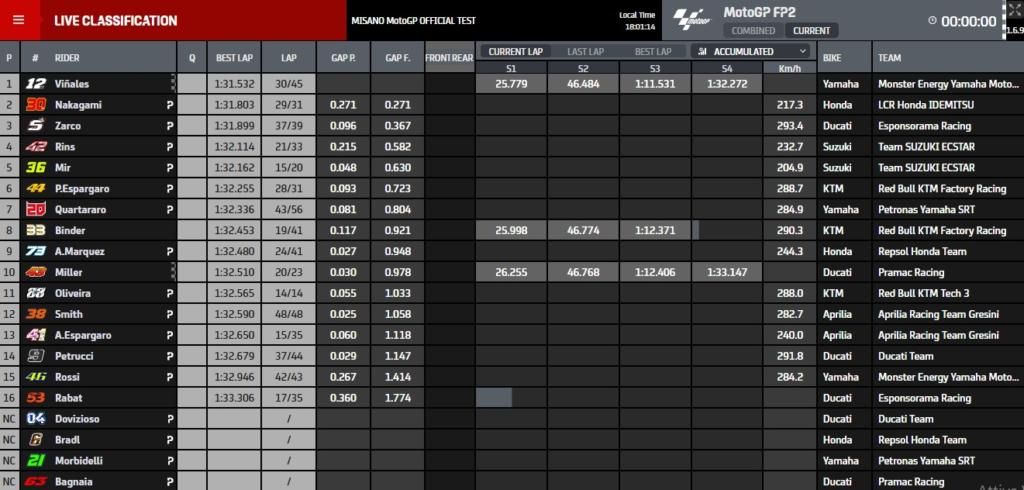The height and width of the screenshot is (490, 1024).
Task: Sort by the Best Lap column header
Action: coord(233,58)
